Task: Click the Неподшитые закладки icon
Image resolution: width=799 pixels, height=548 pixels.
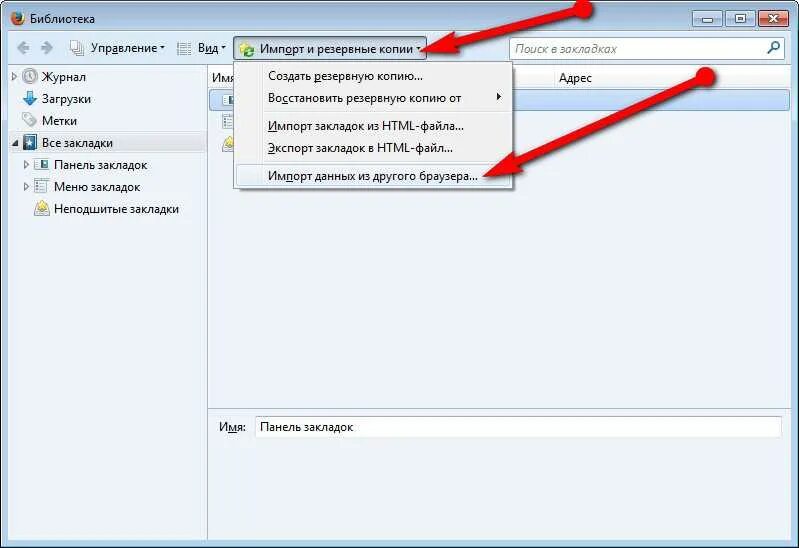Action: pos(42,208)
